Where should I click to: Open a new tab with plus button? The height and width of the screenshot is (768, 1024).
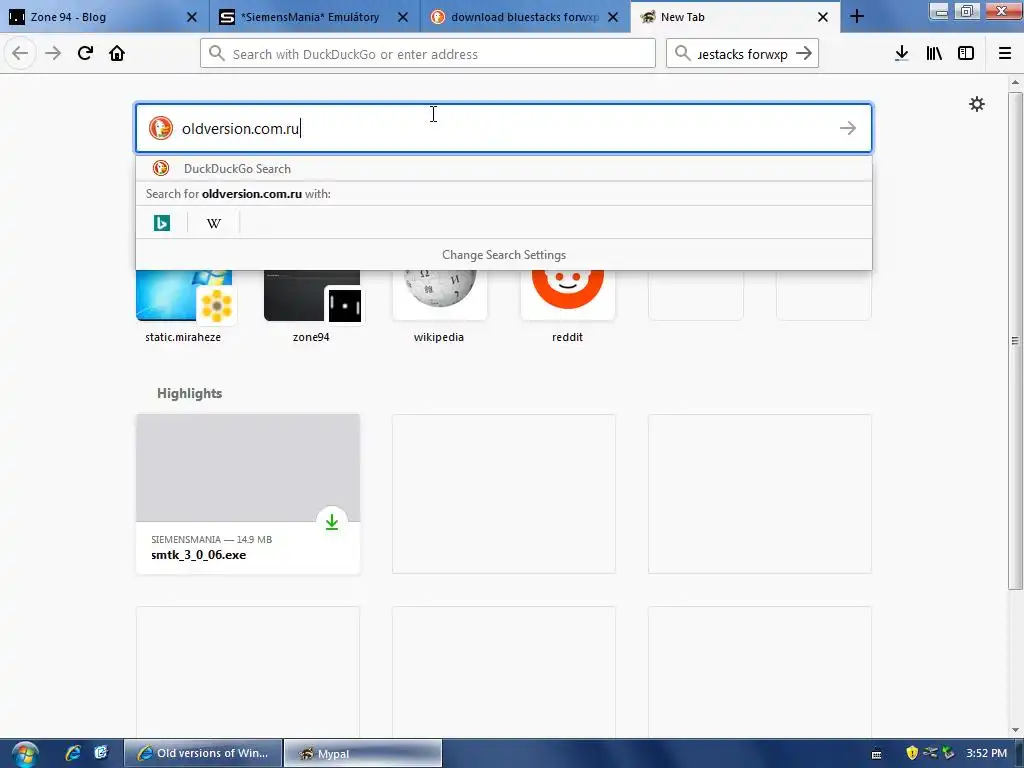coord(857,17)
